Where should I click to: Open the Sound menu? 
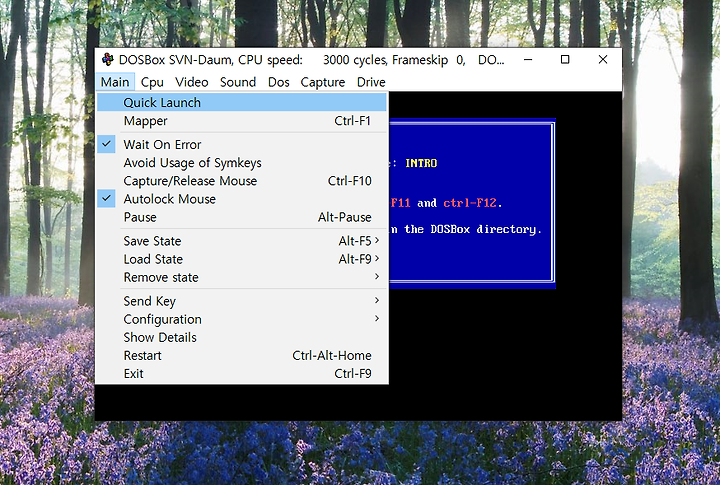[x=237, y=82]
